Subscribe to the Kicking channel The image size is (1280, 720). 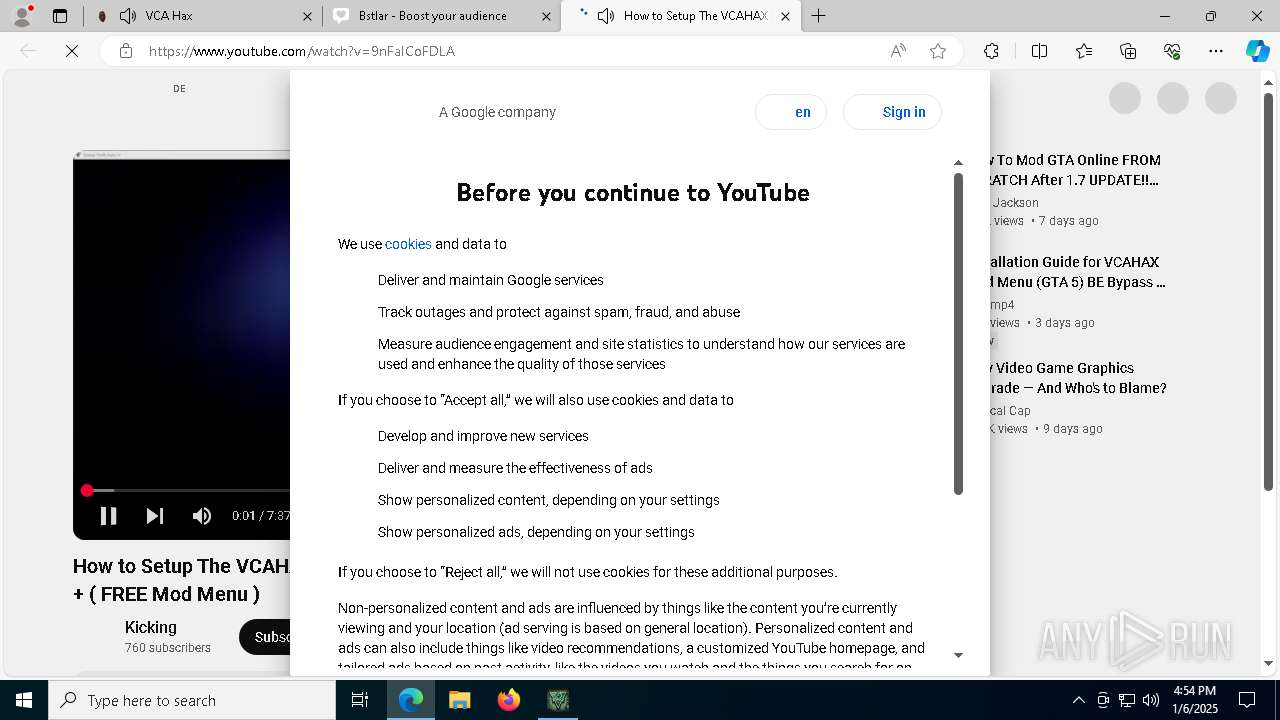[266, 637]
